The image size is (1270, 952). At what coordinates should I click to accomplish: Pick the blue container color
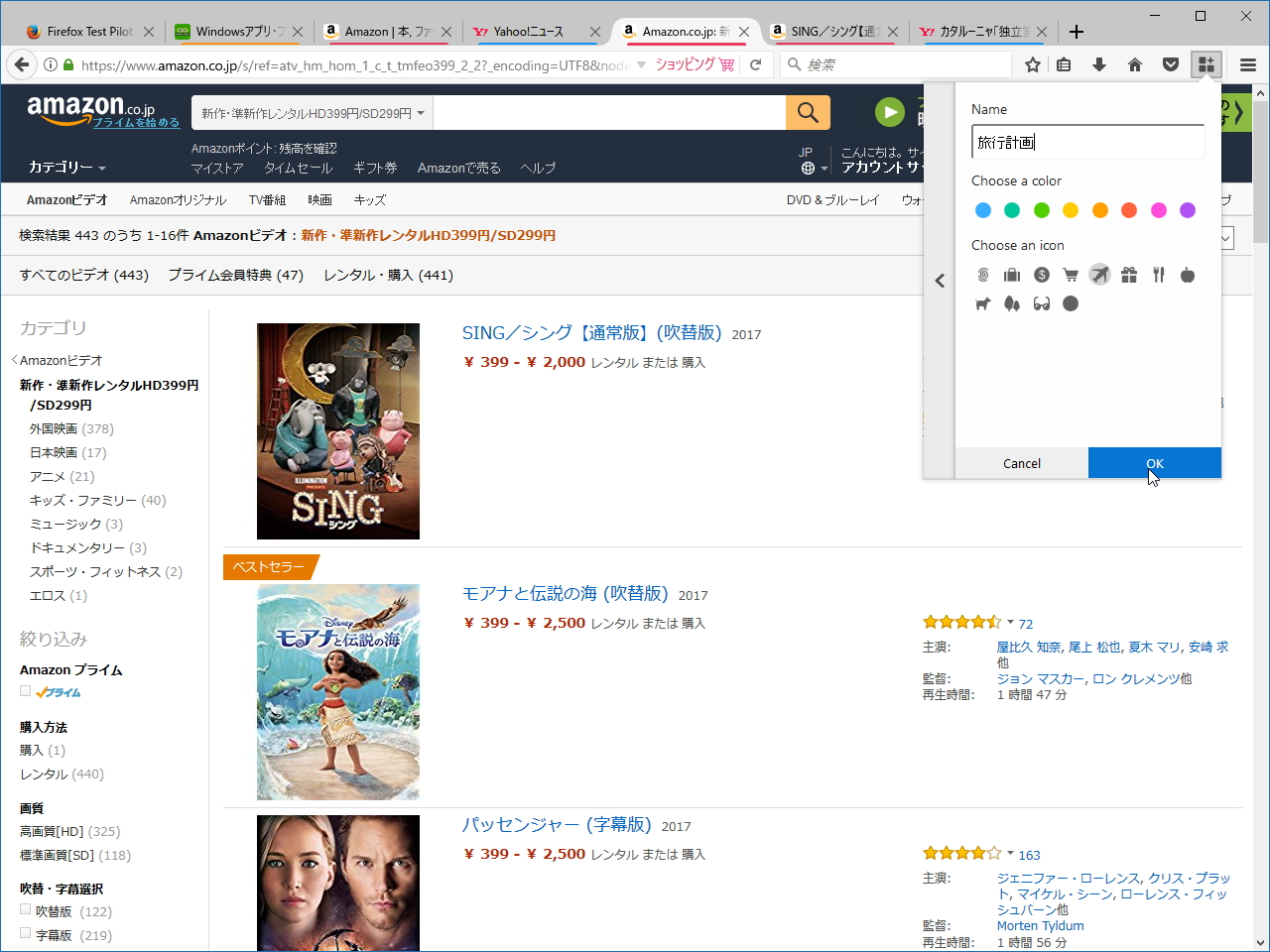[983, 210]
